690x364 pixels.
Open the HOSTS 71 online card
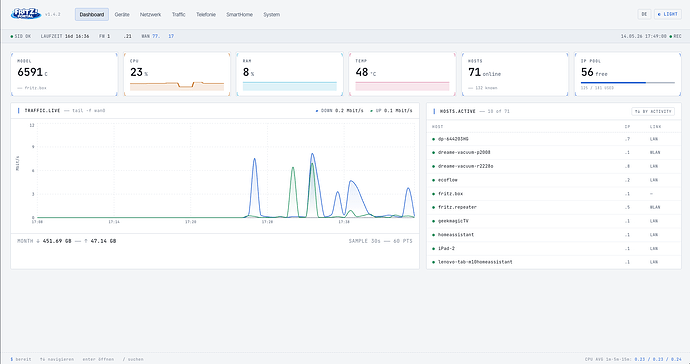[x=515, y=74]
